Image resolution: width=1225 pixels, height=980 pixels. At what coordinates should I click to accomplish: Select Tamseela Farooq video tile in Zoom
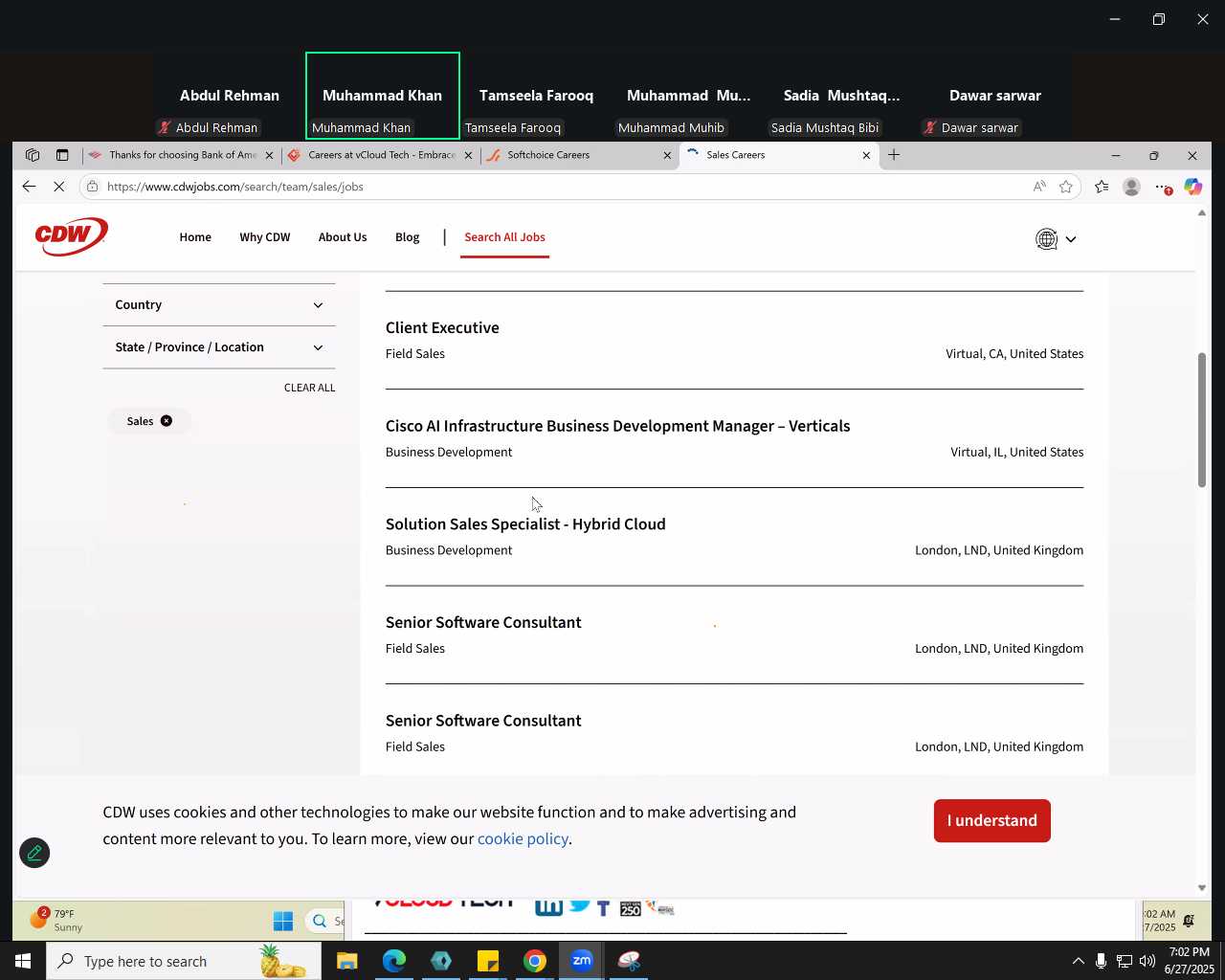pos(536,96)
